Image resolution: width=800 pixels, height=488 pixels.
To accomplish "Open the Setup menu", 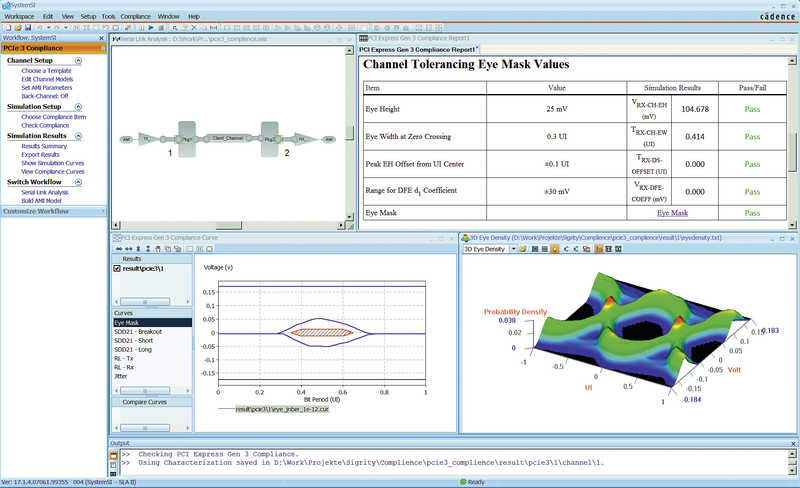I will (88, 16).
